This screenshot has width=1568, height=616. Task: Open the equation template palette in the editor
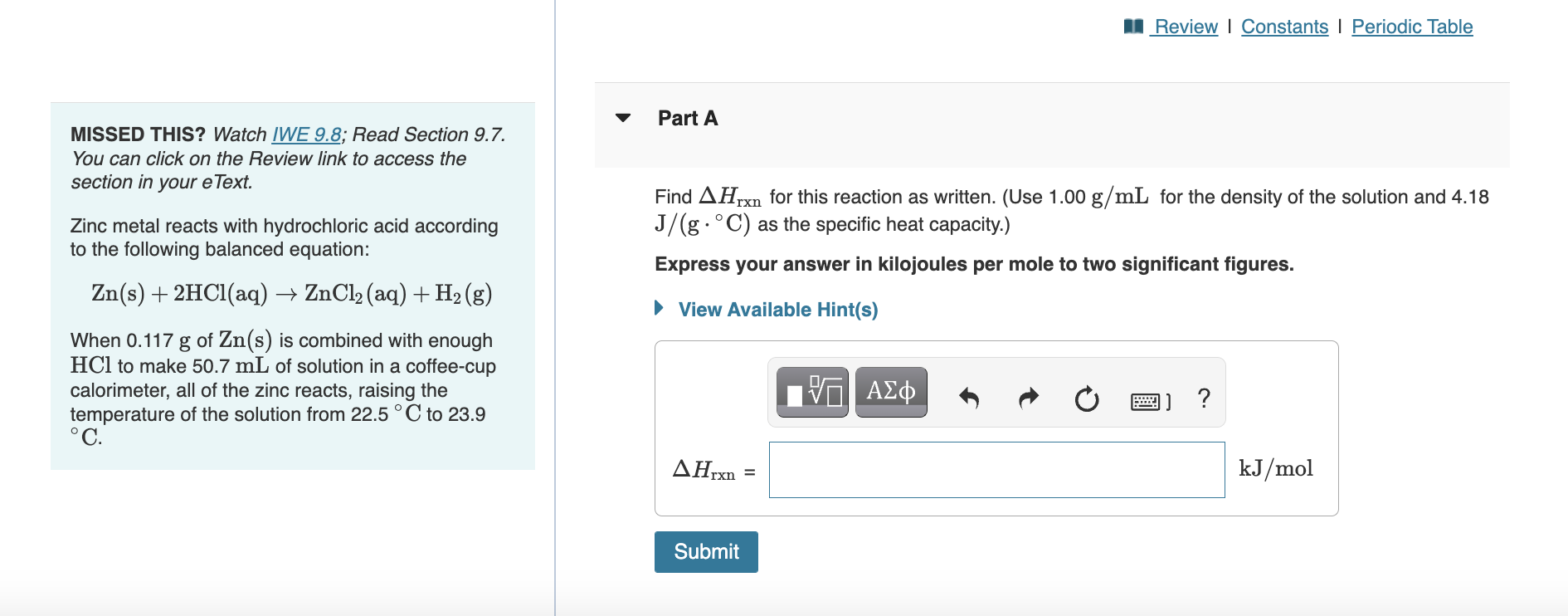click(x=812, y=392)
